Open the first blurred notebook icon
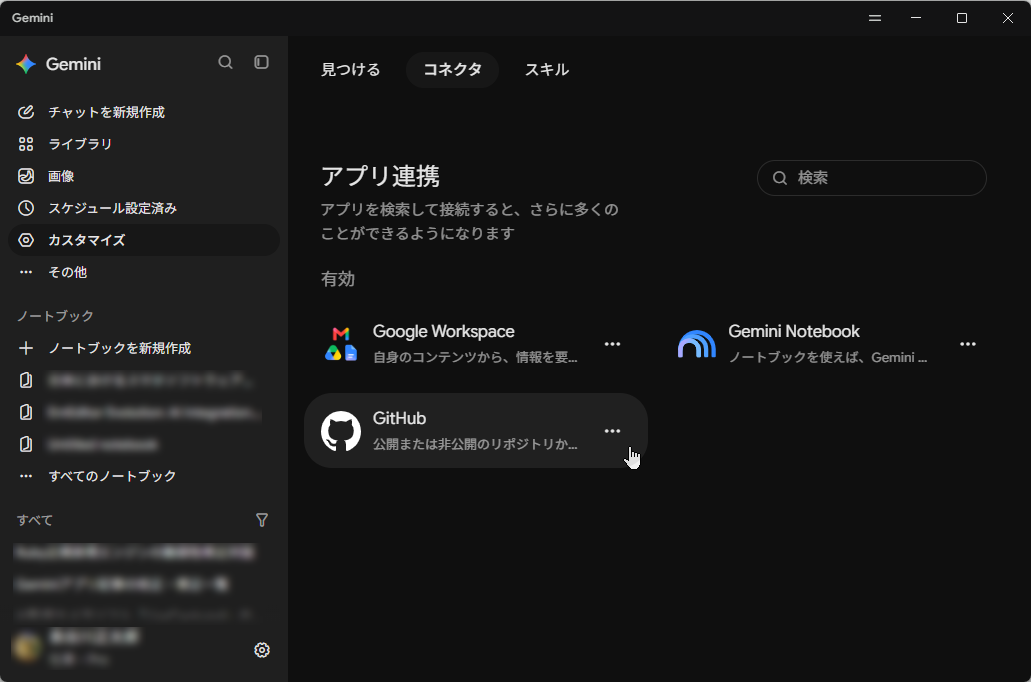 [x=26, y=380]
